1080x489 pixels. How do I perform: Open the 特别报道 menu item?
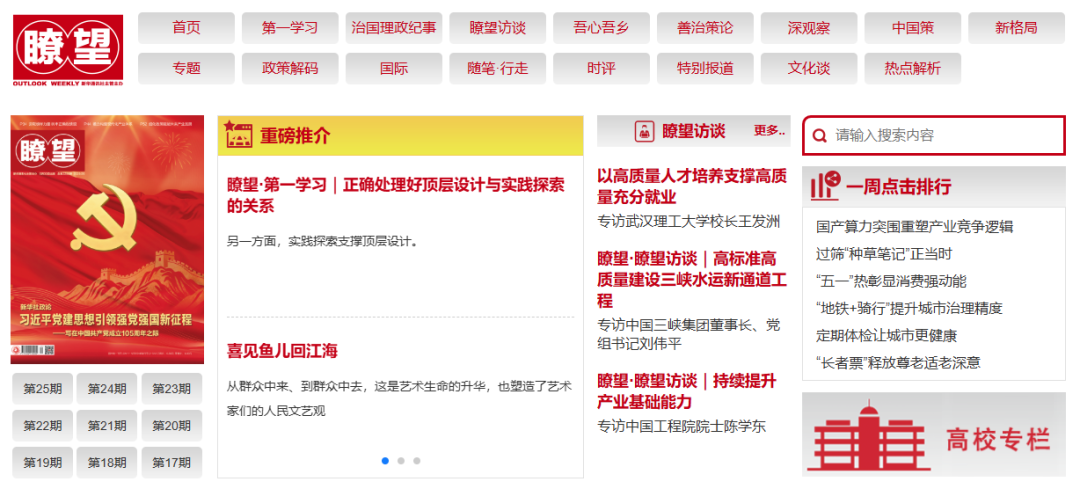pos(705,68)
